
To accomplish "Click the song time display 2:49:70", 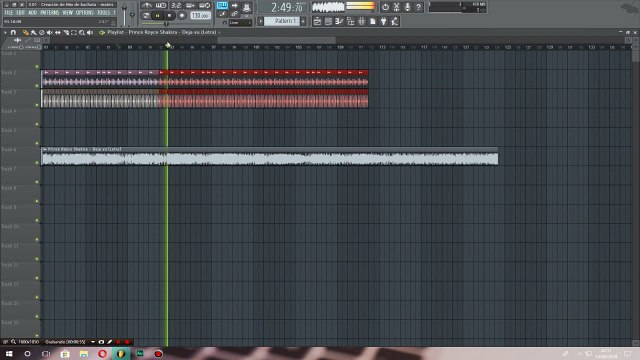I will tap(287, 7).
